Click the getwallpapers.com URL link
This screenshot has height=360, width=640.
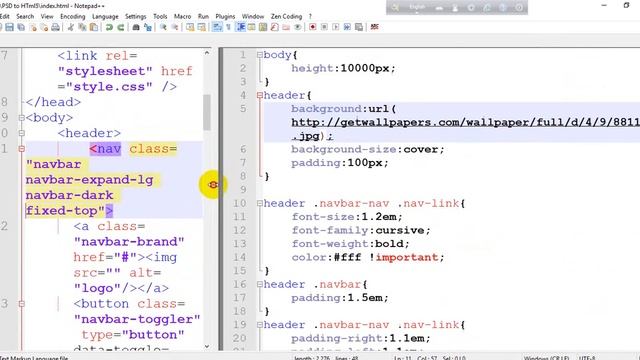coord(465,122)
